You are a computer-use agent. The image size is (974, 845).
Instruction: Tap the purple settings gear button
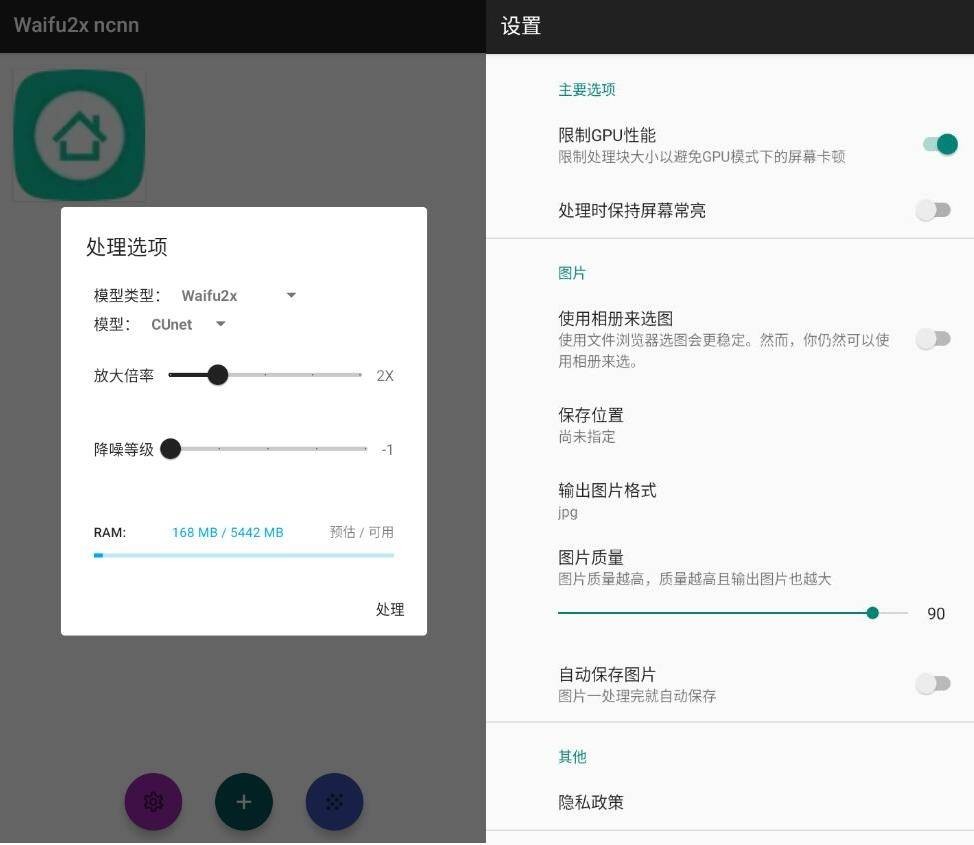point(153,801)
